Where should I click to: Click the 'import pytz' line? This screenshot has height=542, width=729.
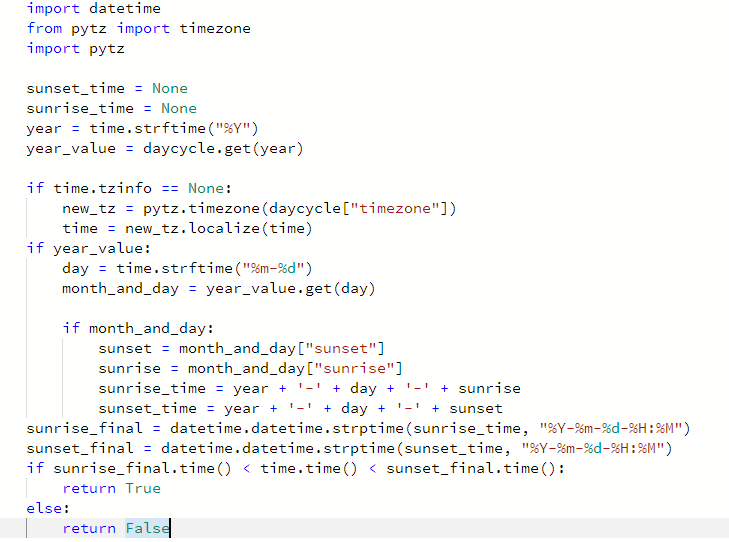click(x=75, y=48)
